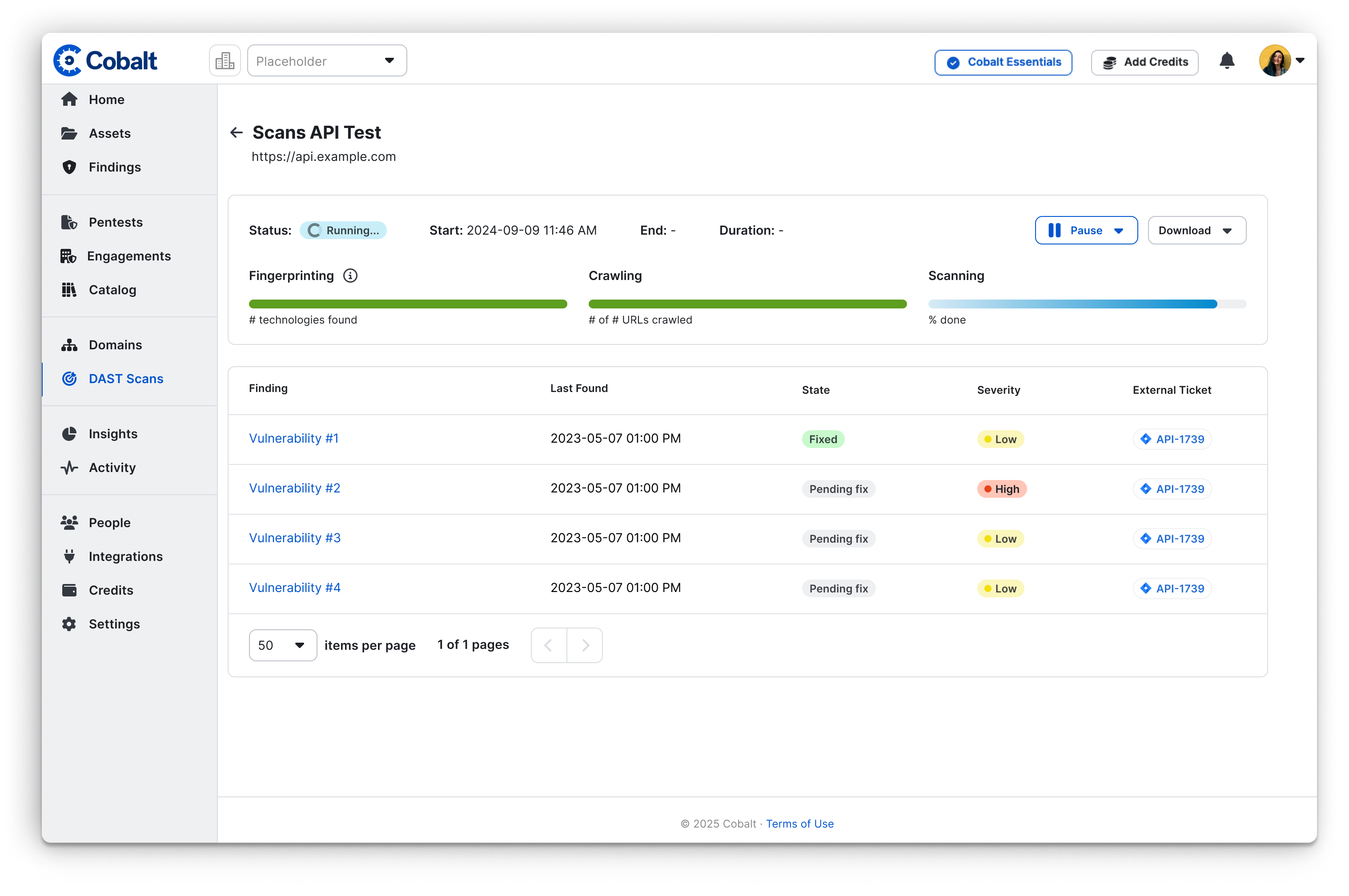This screenshot has height=896, width=1349.
Task: Open the Download dropdown
Action: [1196, 230]
